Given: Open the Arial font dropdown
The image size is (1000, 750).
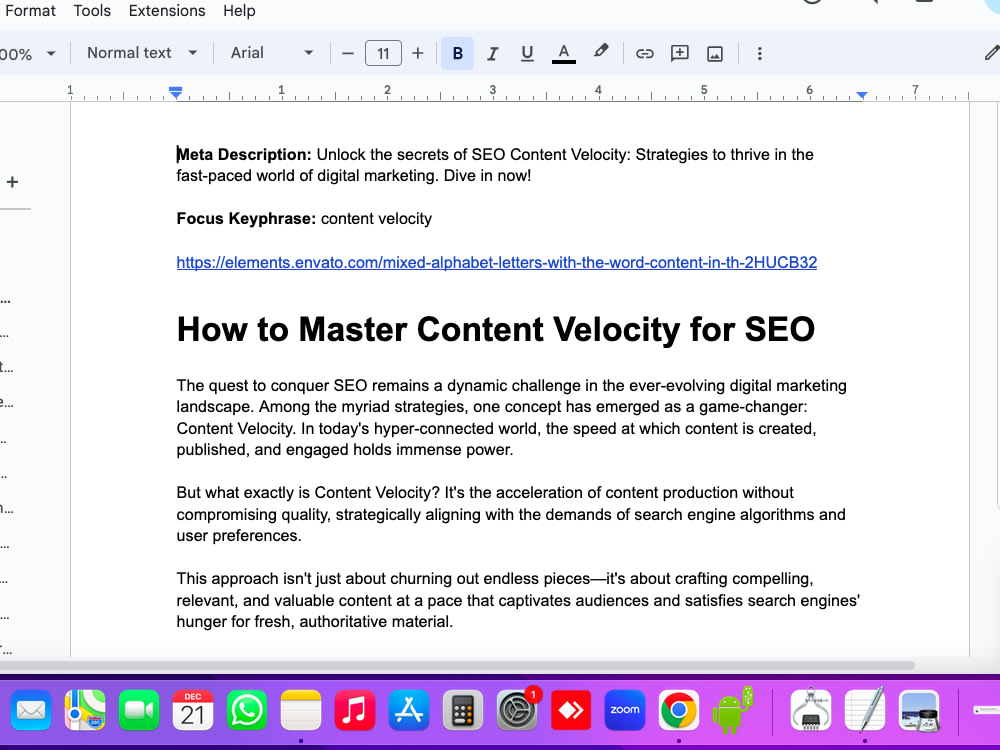Looking at the screenshot, I should [272, 53].
